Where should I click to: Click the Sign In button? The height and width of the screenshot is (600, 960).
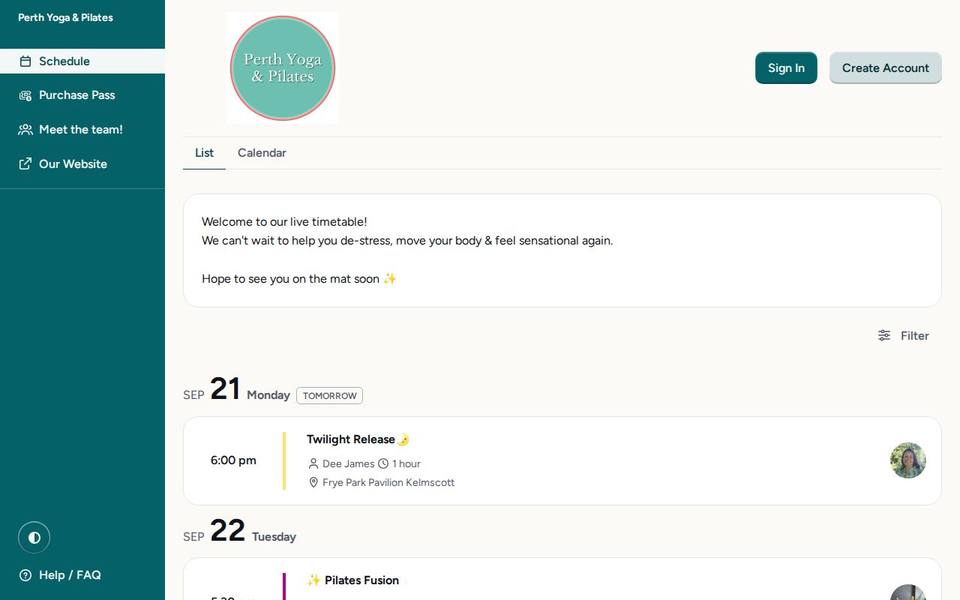[786, 68]
